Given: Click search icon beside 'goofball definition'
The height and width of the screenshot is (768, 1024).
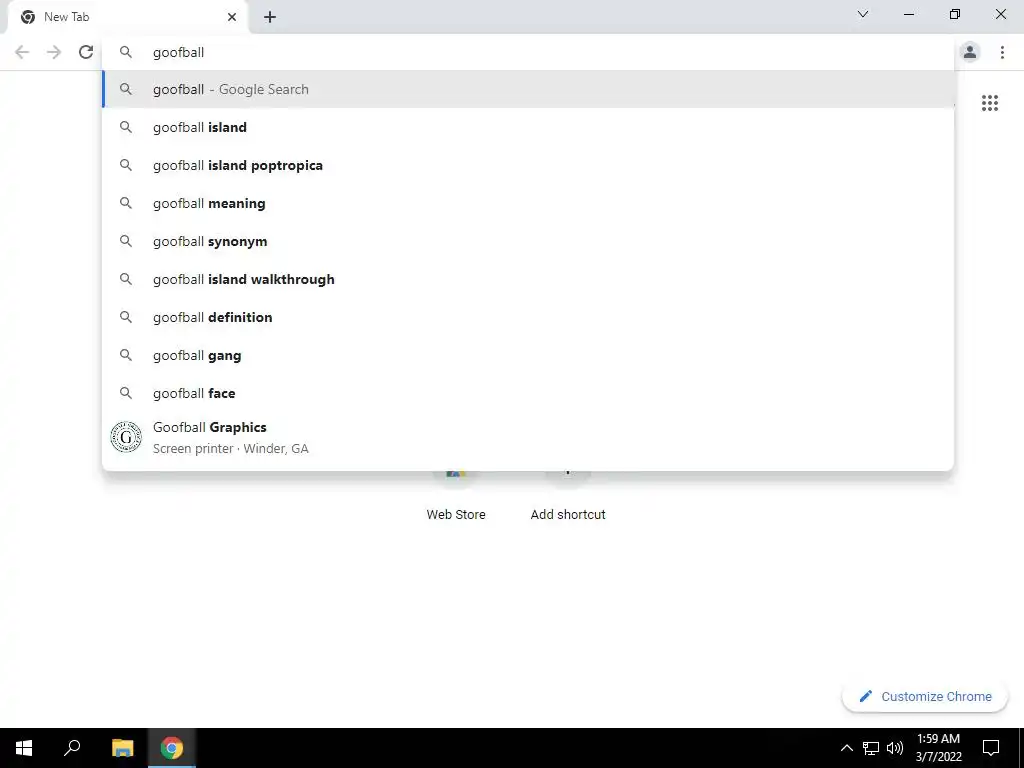Looking at the screenshot, I should pos(126,317).
